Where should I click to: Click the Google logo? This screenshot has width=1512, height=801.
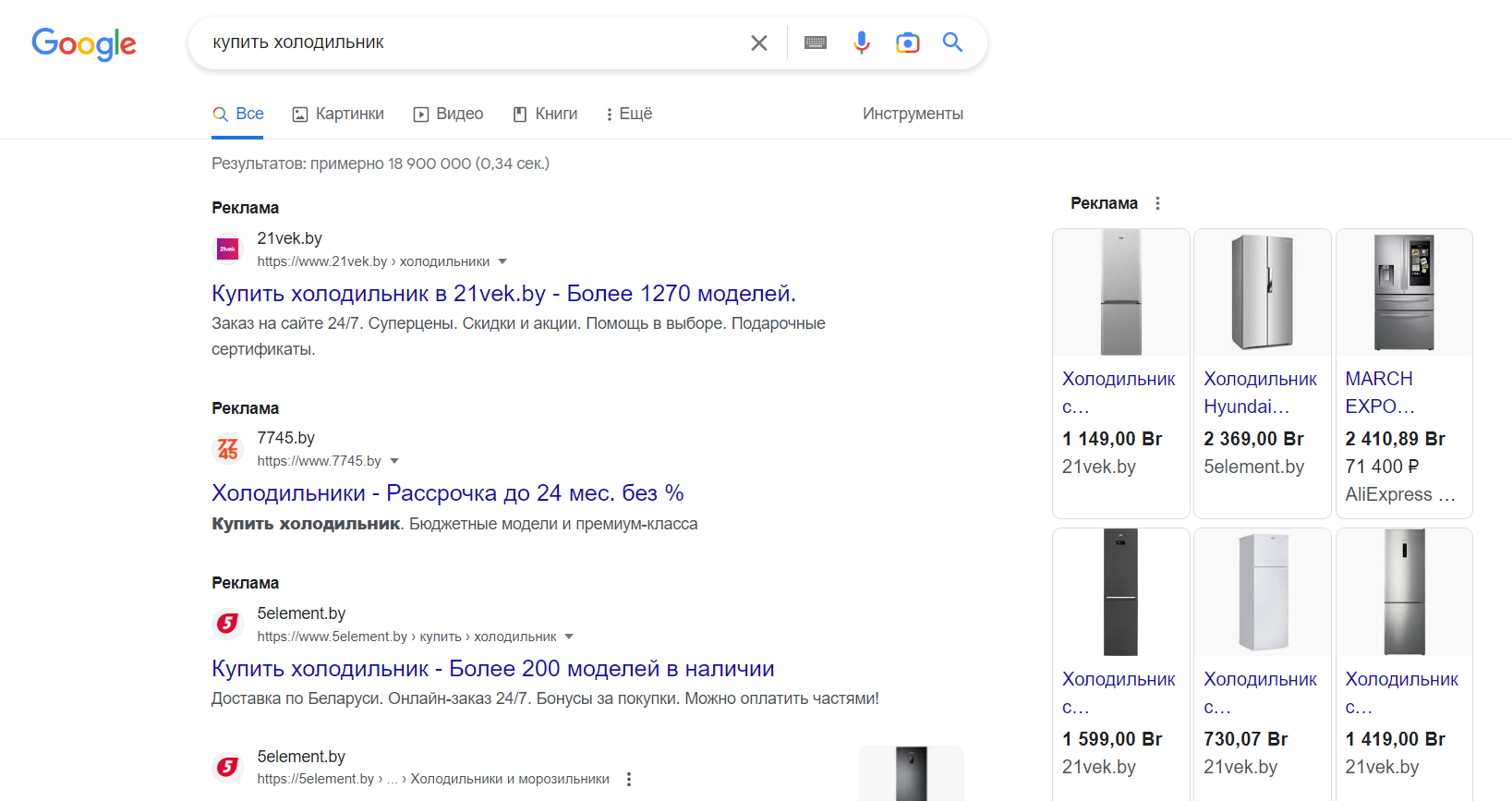pyautogui.click(x=84, y=42)
